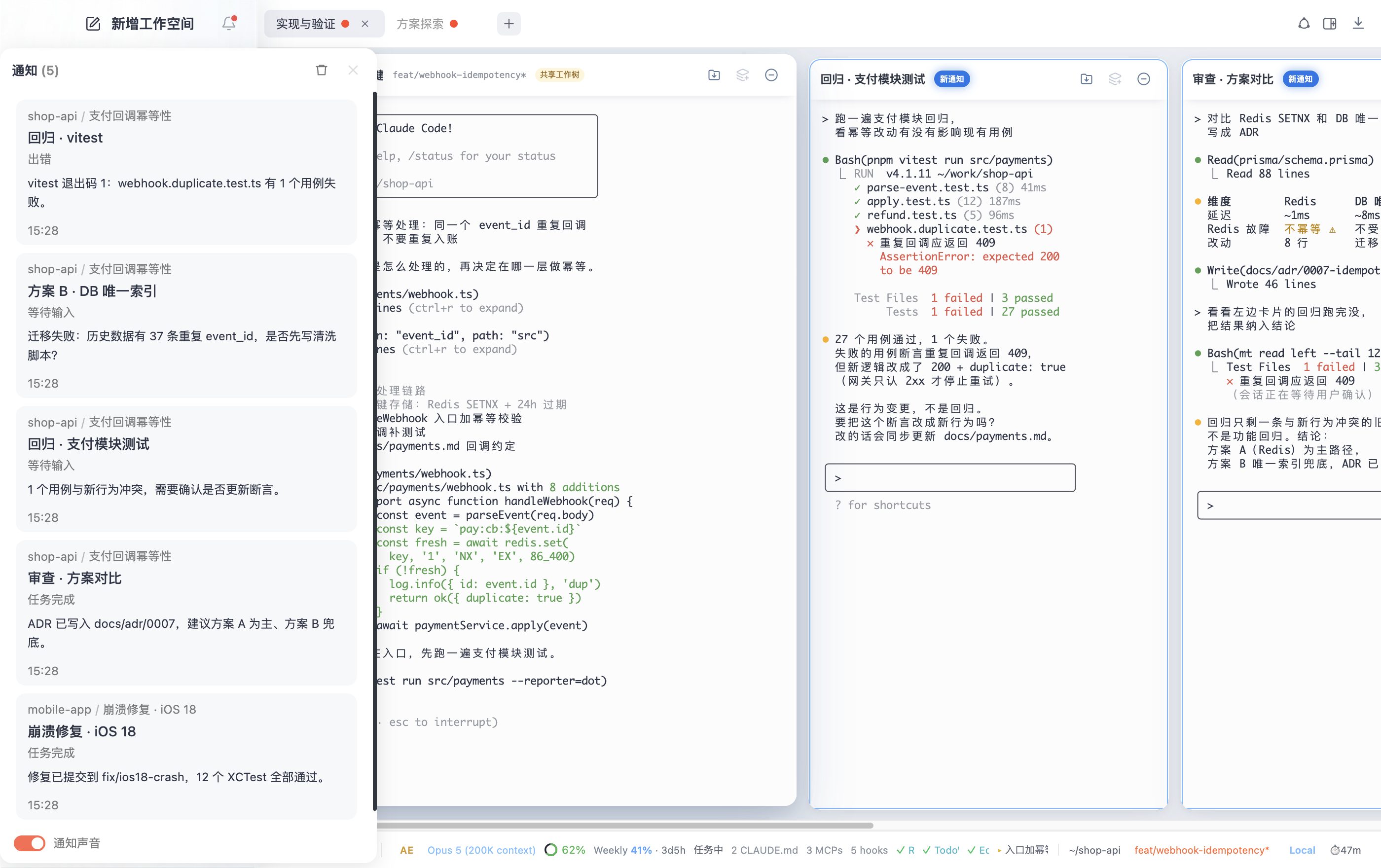This screenshot has height=868, width=1381.
Task: Click add-layer icon in feat/webhook-idempotency card
Action: tap(742, 74)
